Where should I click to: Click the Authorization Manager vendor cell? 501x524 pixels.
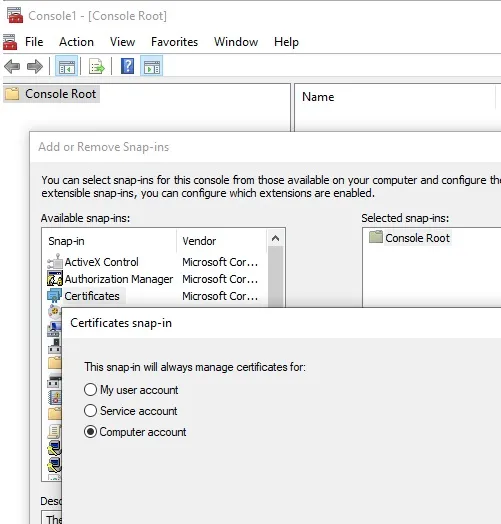[220, 279]
